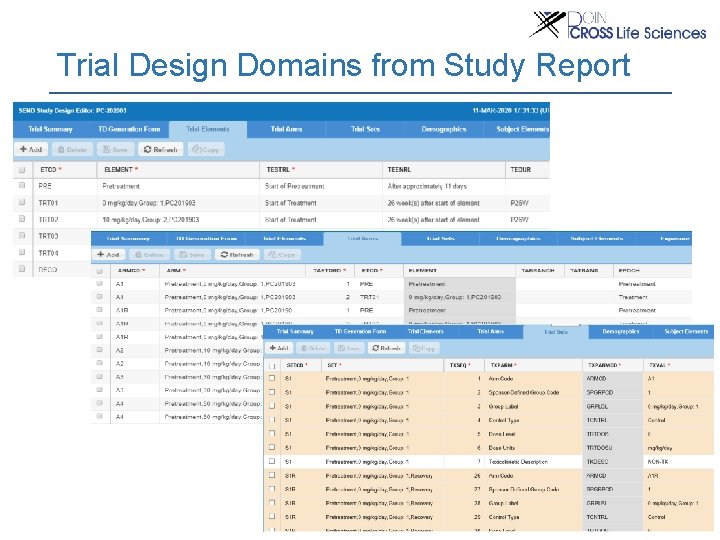Sort by SETCD column in Trial Sets
720x540 pixels.
click(297, 365)
